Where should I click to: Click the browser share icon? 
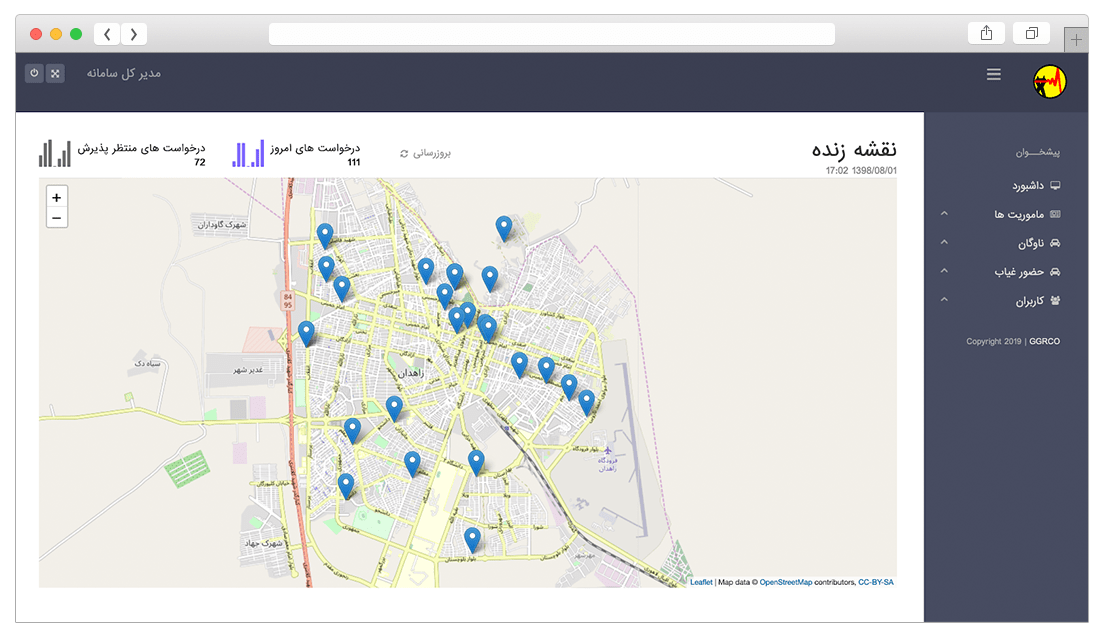click(986, 33)
